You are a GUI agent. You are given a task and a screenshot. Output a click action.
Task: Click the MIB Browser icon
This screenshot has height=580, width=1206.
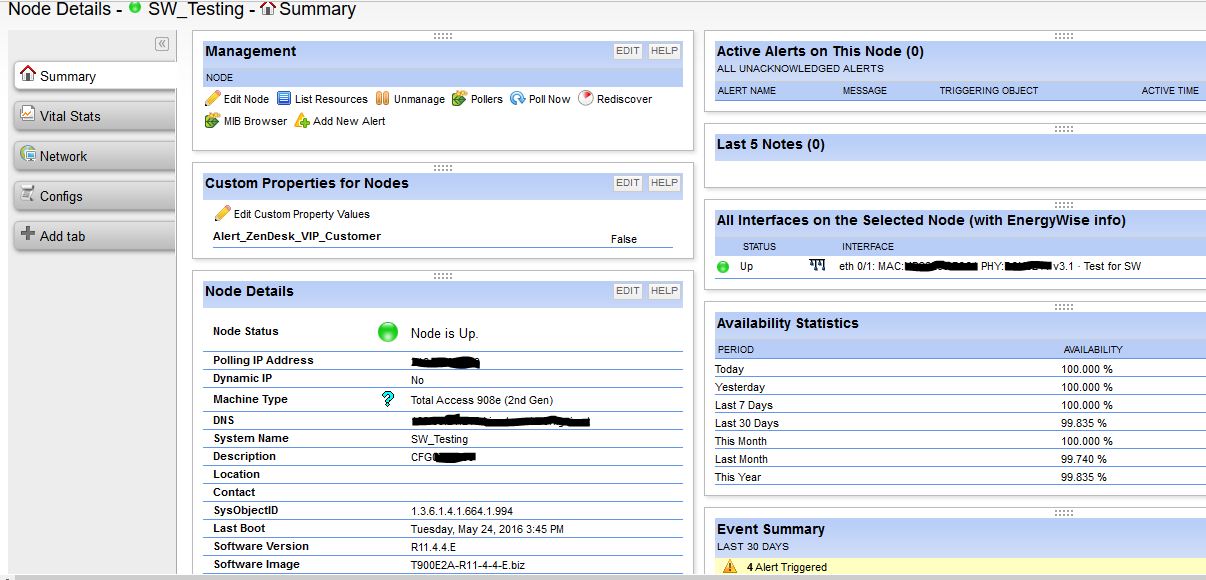[212, 121]
